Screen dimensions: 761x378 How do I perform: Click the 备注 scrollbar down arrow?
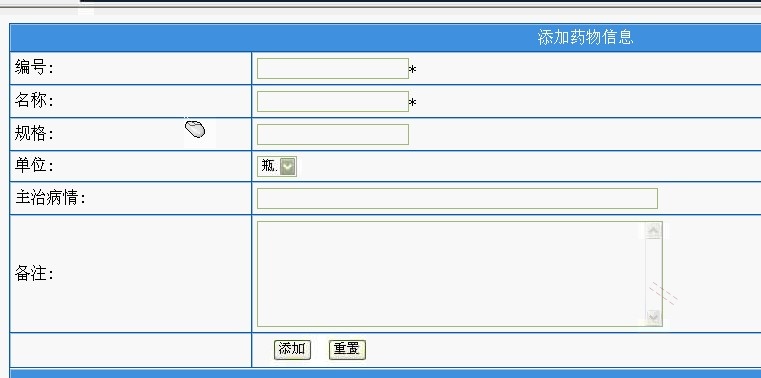[654, 317]
